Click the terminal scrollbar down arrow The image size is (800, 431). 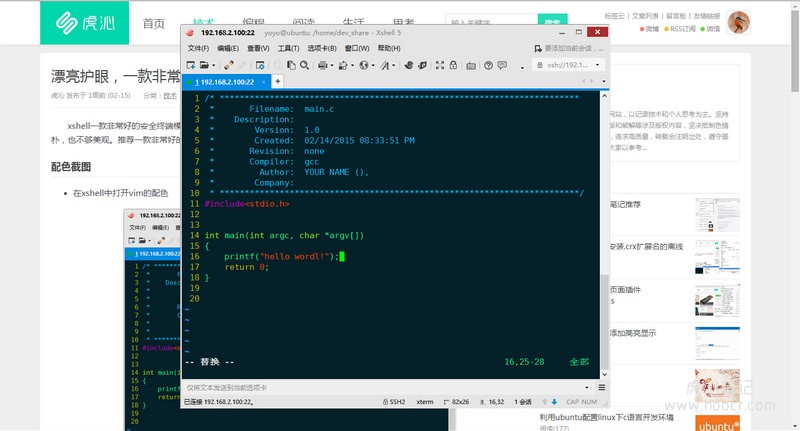[x=605, y=374]
